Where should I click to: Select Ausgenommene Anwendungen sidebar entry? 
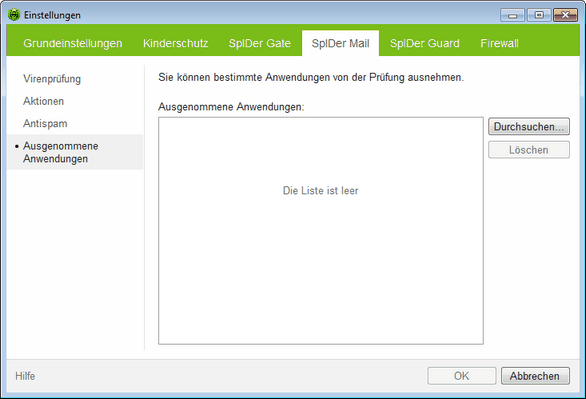(x=75, y=152)
